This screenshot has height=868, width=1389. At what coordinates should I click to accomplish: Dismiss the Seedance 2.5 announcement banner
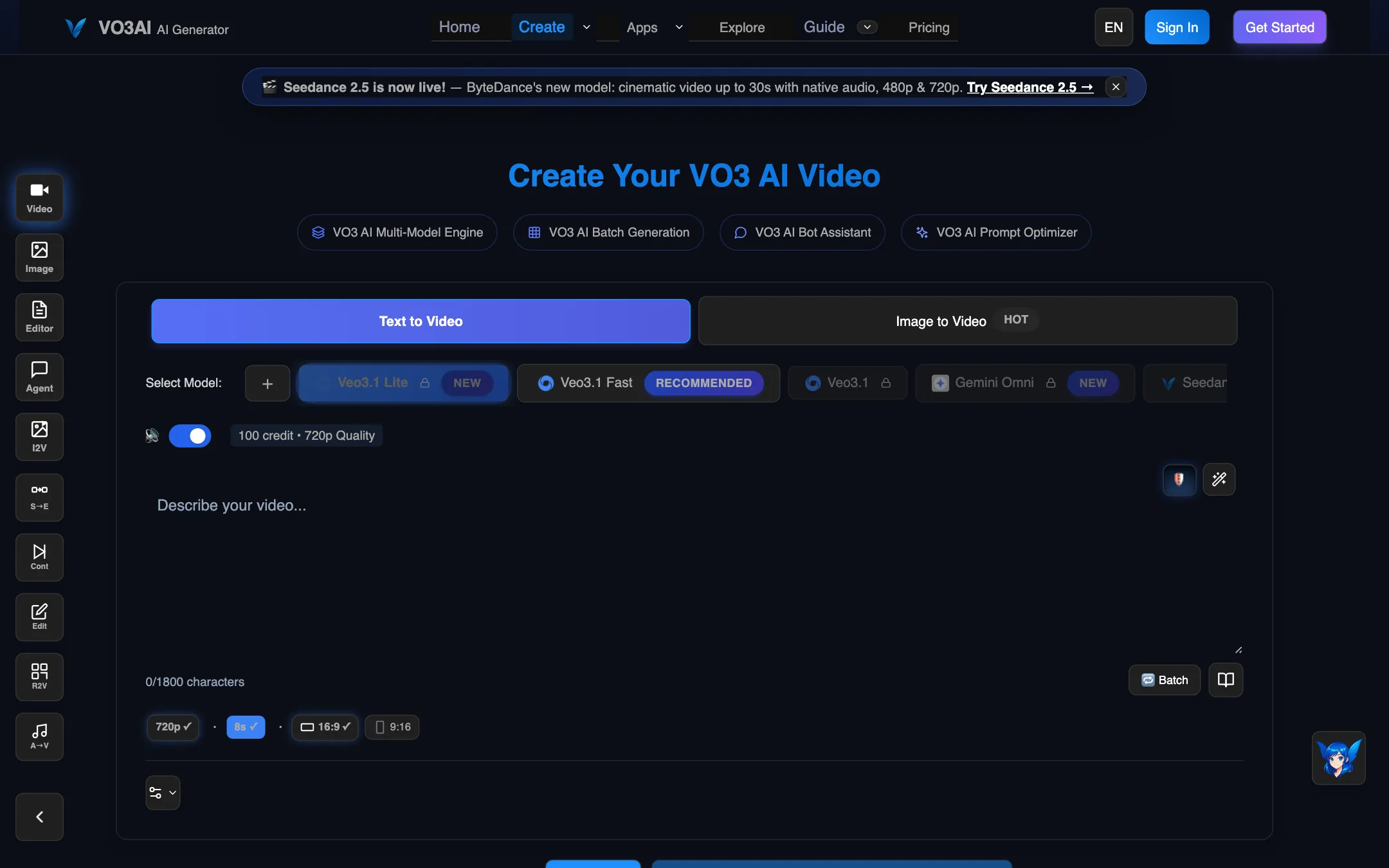(x=1116, y=87)
